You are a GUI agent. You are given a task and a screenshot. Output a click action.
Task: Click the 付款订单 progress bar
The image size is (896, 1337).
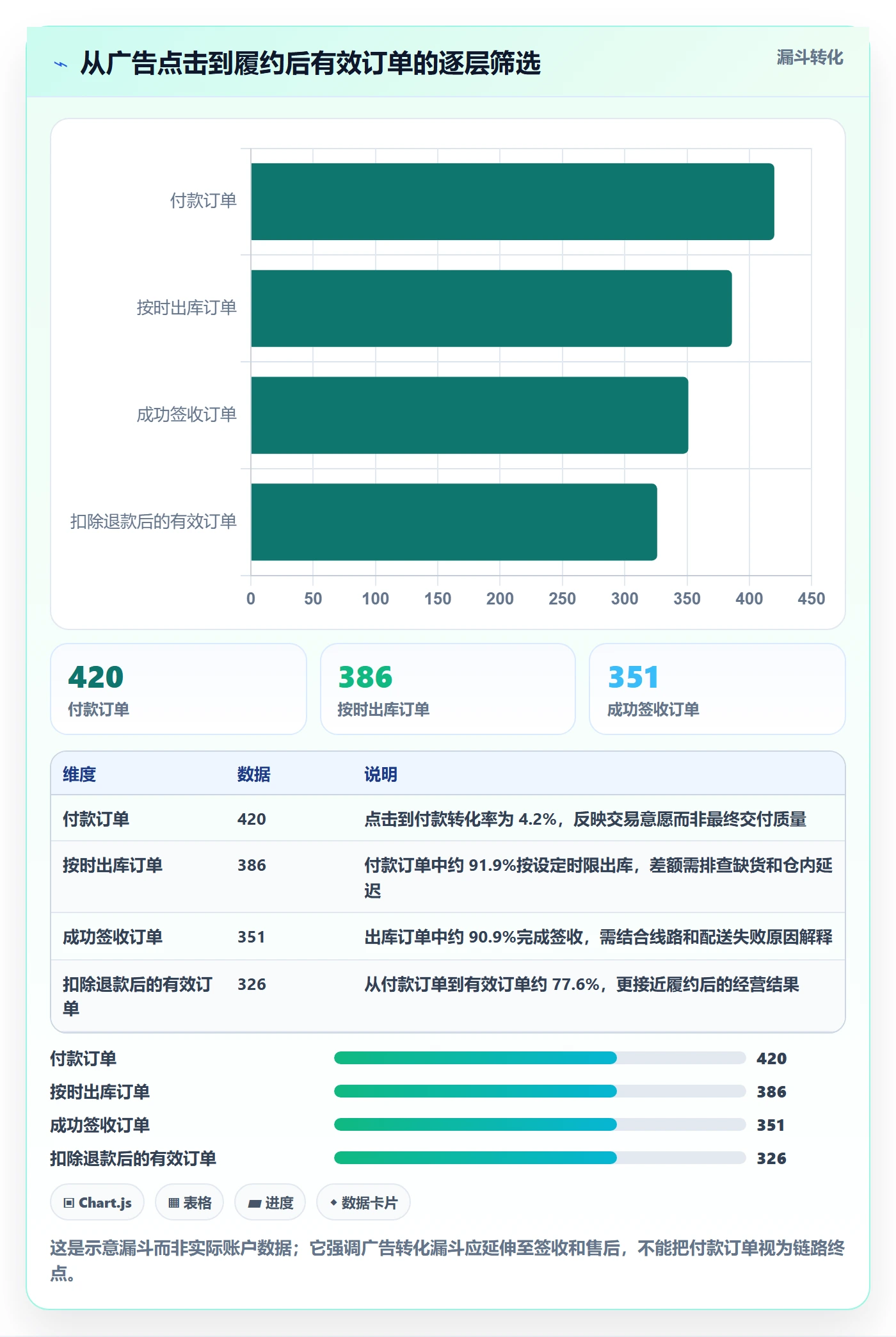tap(540, 1058)
